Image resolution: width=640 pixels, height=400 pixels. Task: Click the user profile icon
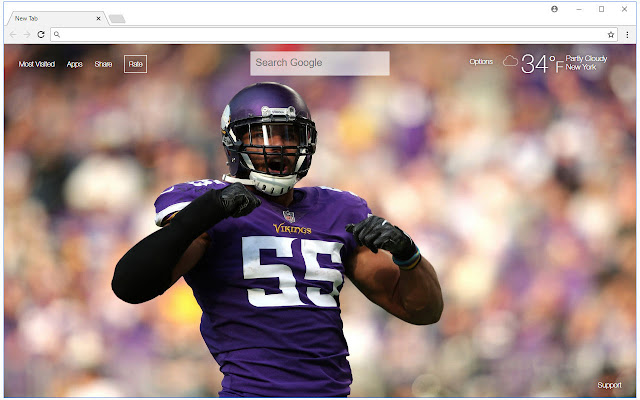point(554,9)
